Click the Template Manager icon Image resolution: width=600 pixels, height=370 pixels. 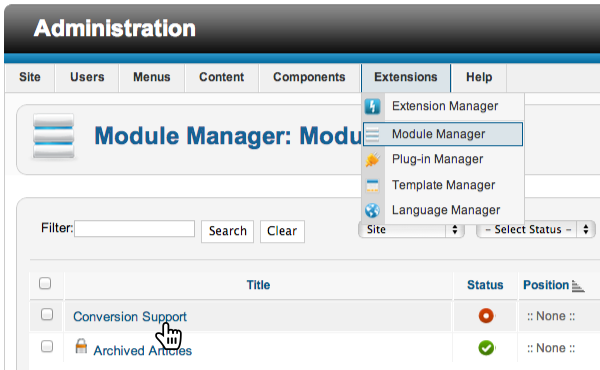coord(372,185)
